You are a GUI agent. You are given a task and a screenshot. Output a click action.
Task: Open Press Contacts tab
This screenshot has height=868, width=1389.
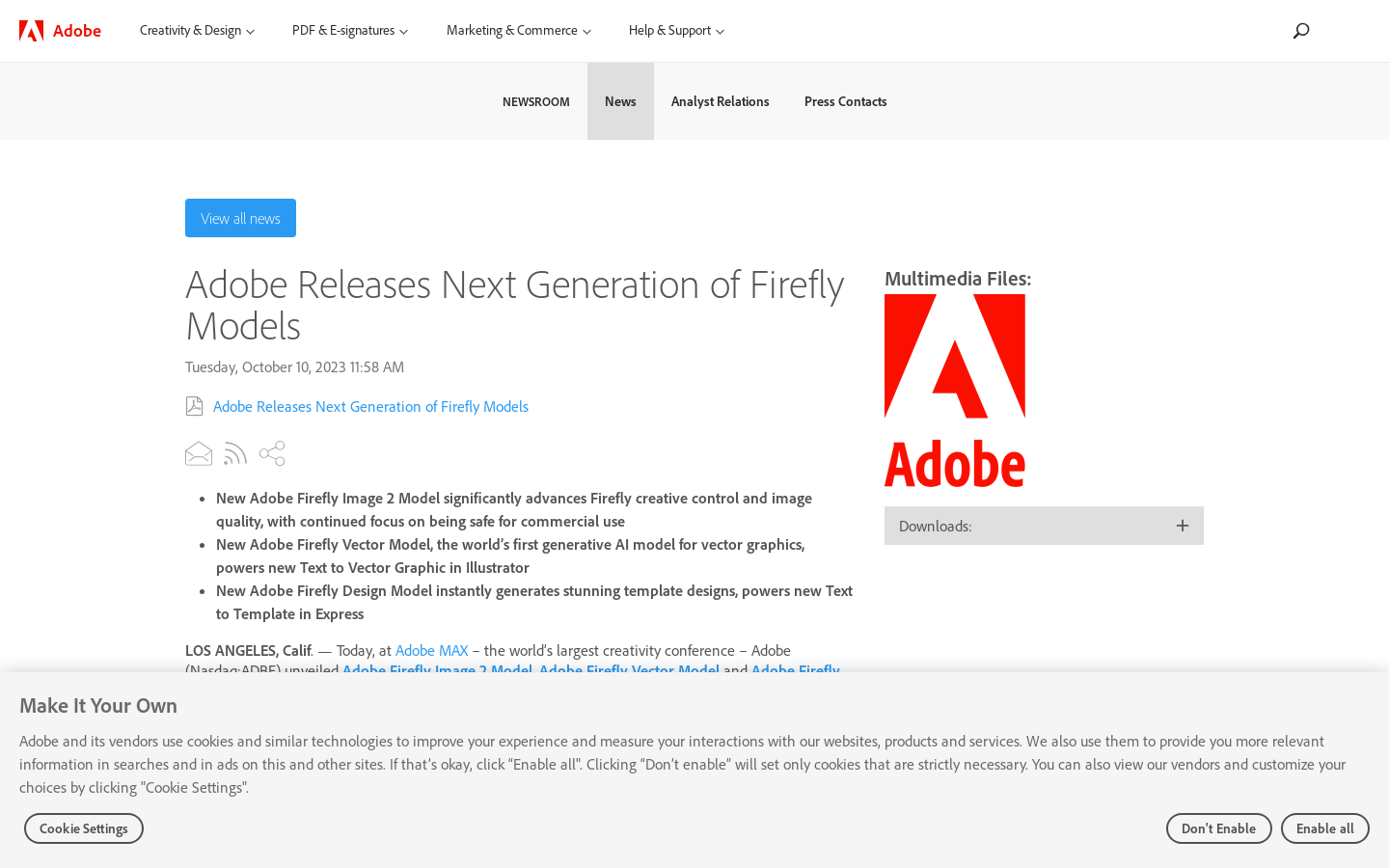[x=845, y=101]
